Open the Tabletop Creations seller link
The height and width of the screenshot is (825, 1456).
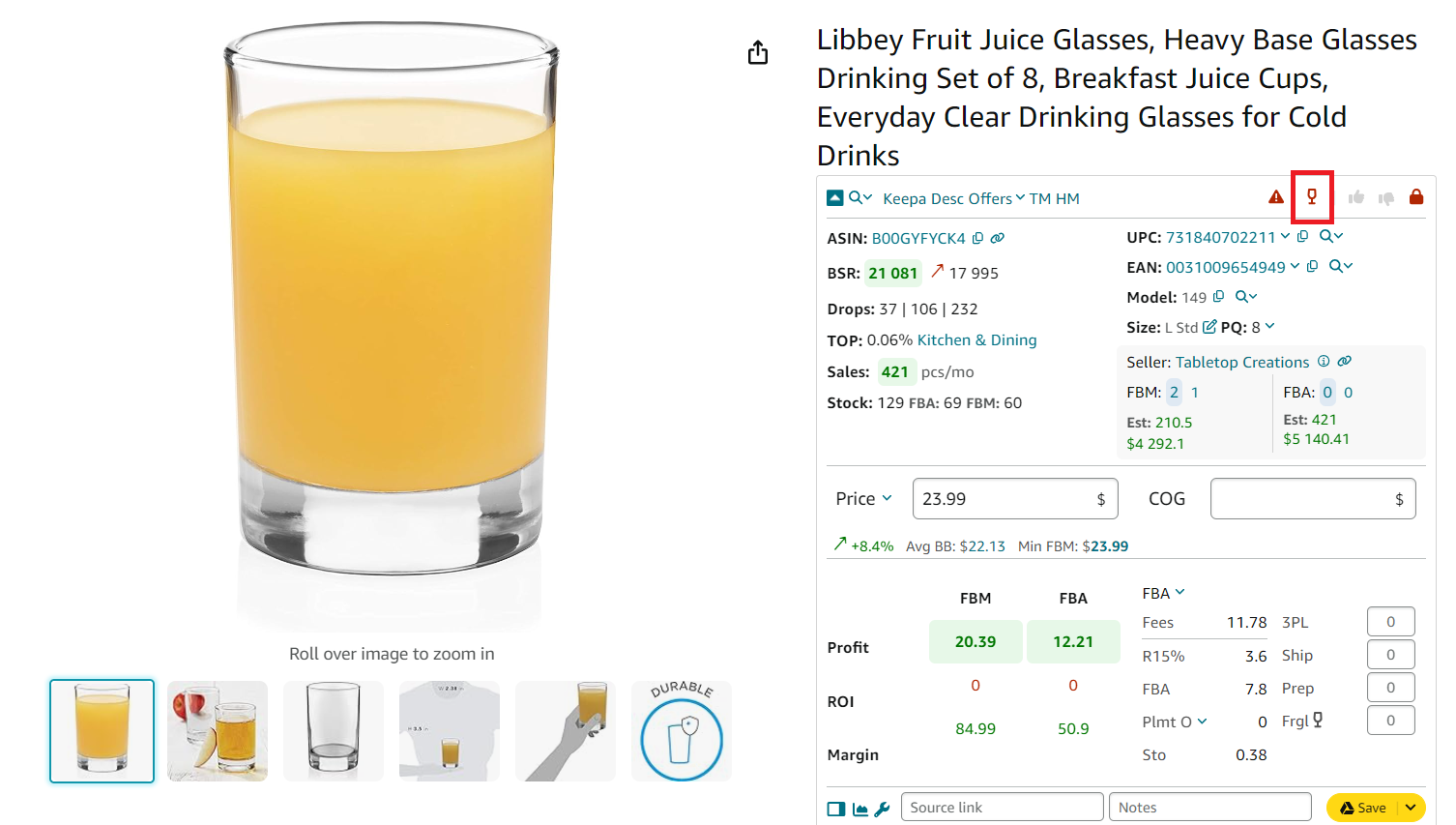tap(1242, 362)
